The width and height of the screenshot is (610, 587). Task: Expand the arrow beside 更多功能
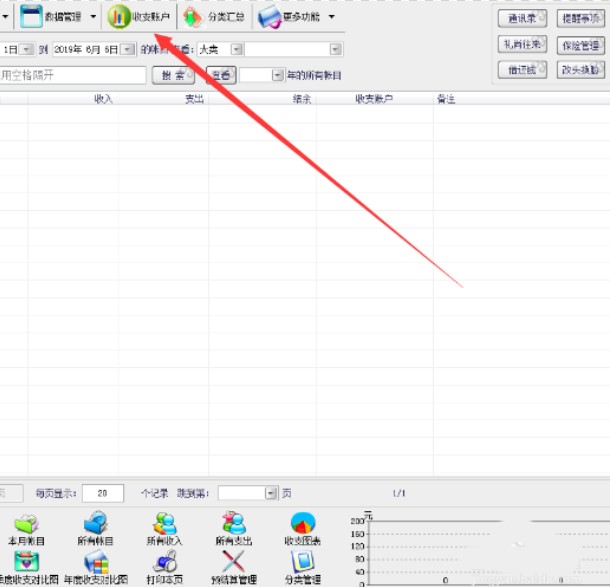point(331,17)
